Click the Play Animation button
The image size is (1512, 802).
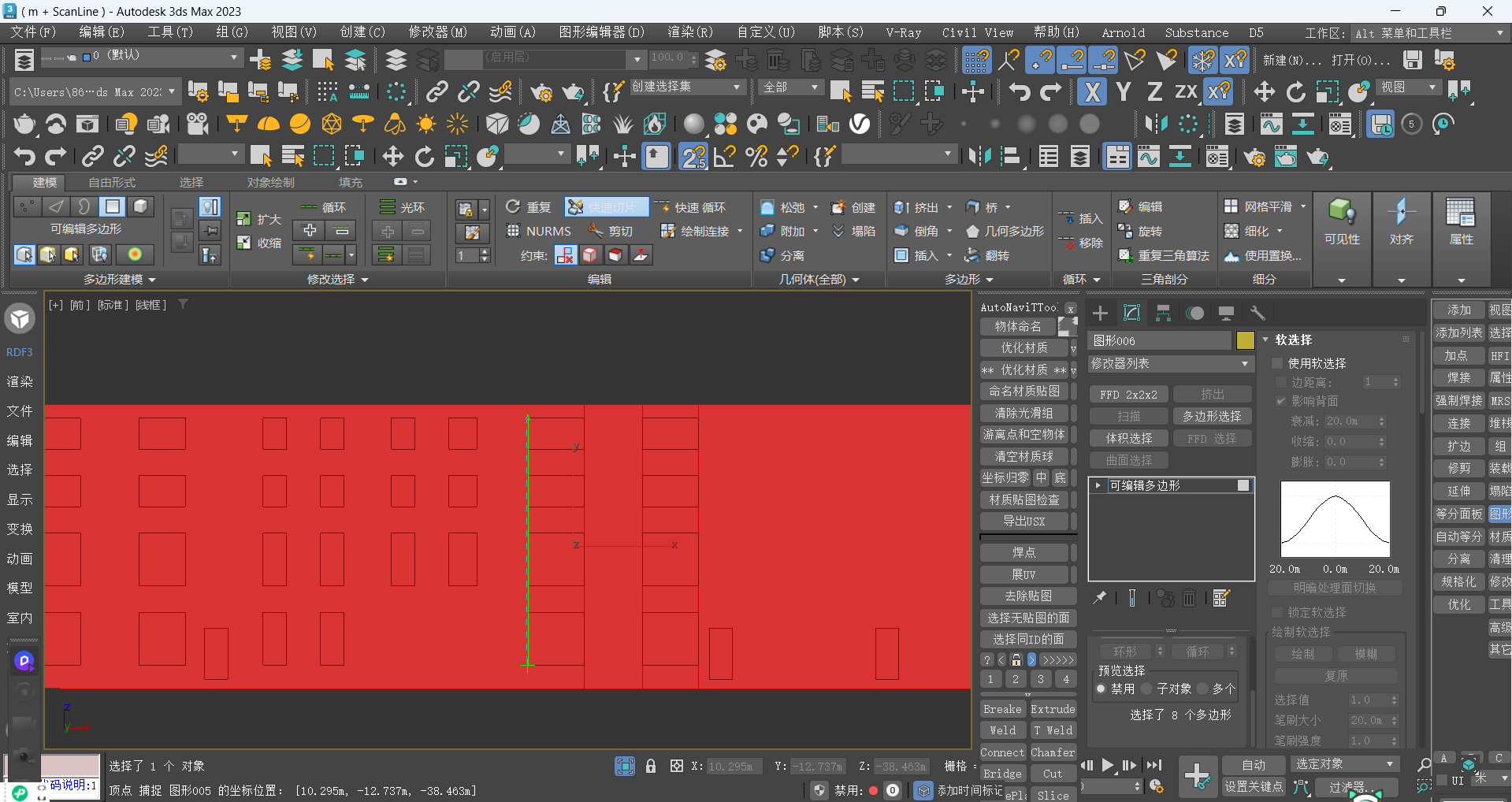tap(1108, 765)
